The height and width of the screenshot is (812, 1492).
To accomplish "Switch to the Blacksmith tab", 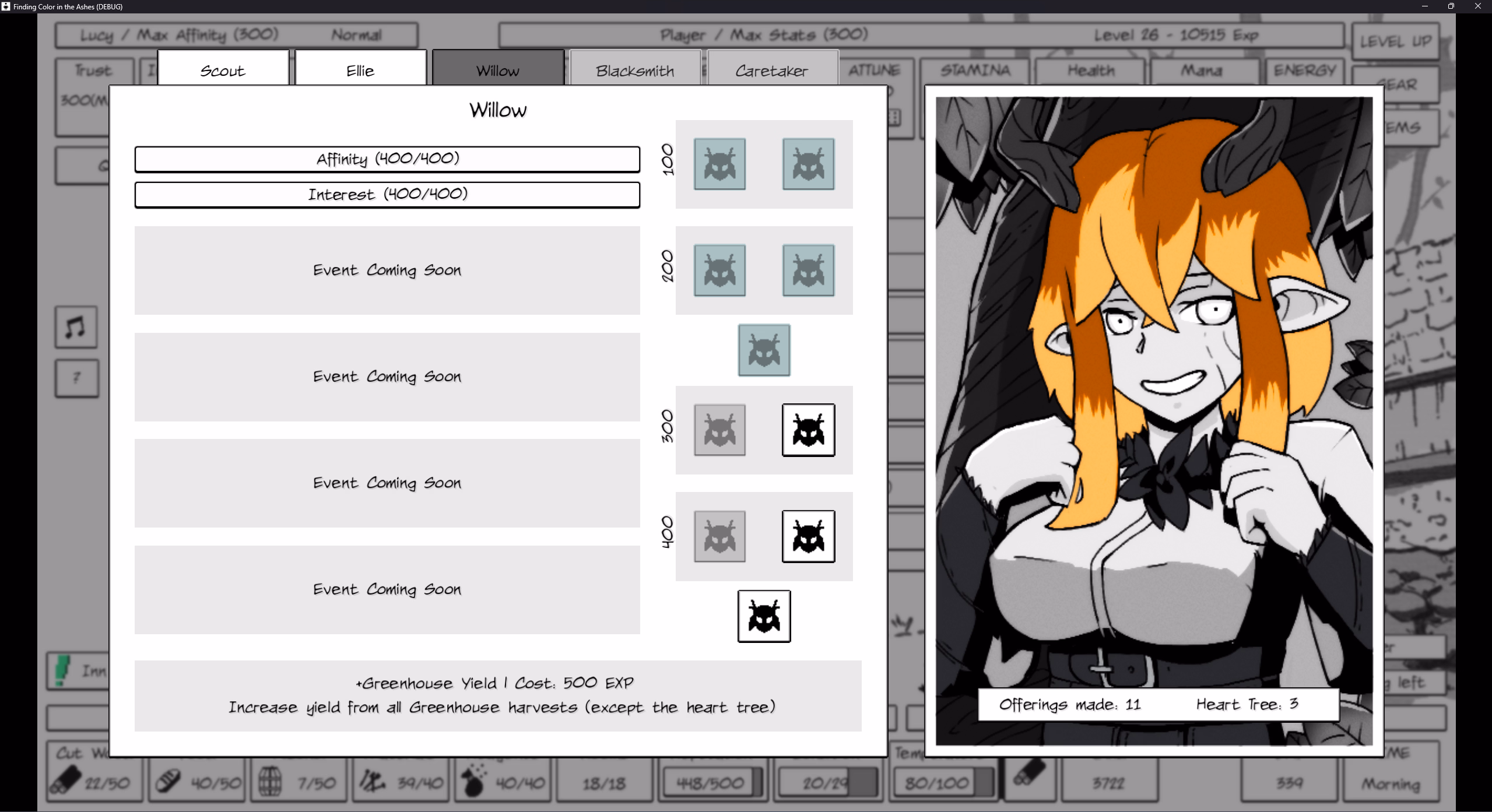I will pos(635,71).
